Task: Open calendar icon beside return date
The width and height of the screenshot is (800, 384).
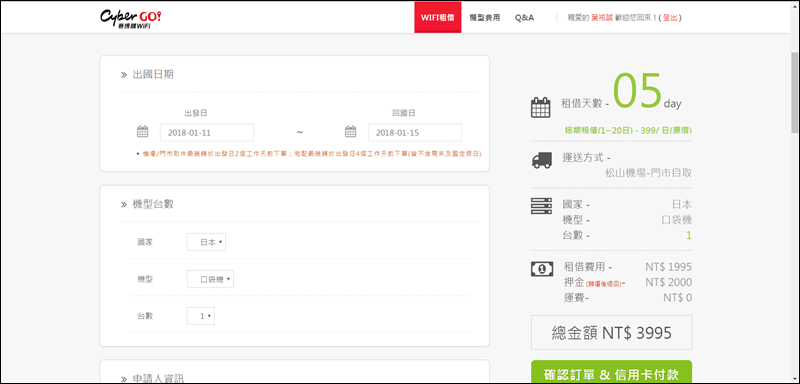Action: click(351, 132)
